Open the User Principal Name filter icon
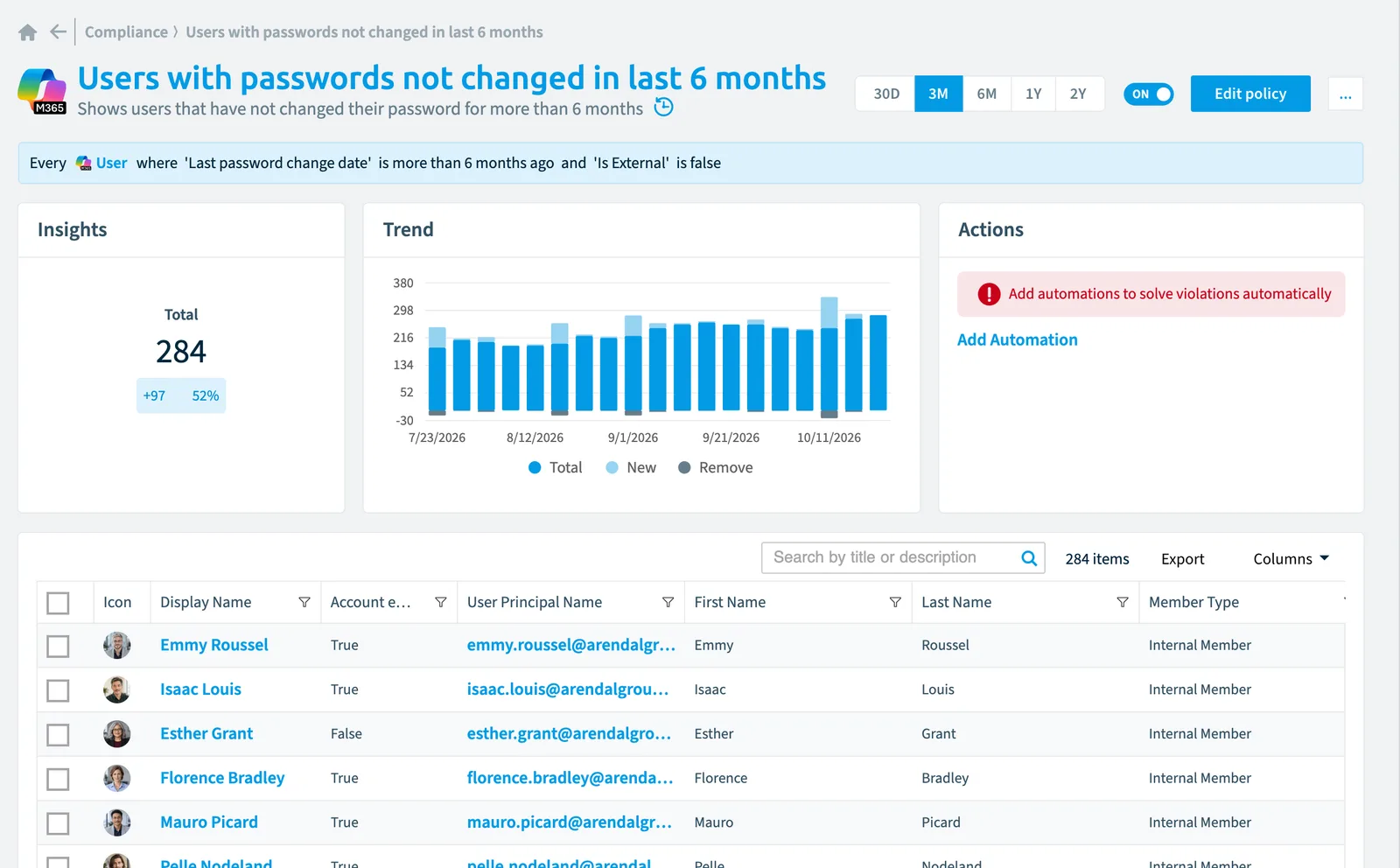Viewport: 1400px width, 868px height. coord(668,602)
